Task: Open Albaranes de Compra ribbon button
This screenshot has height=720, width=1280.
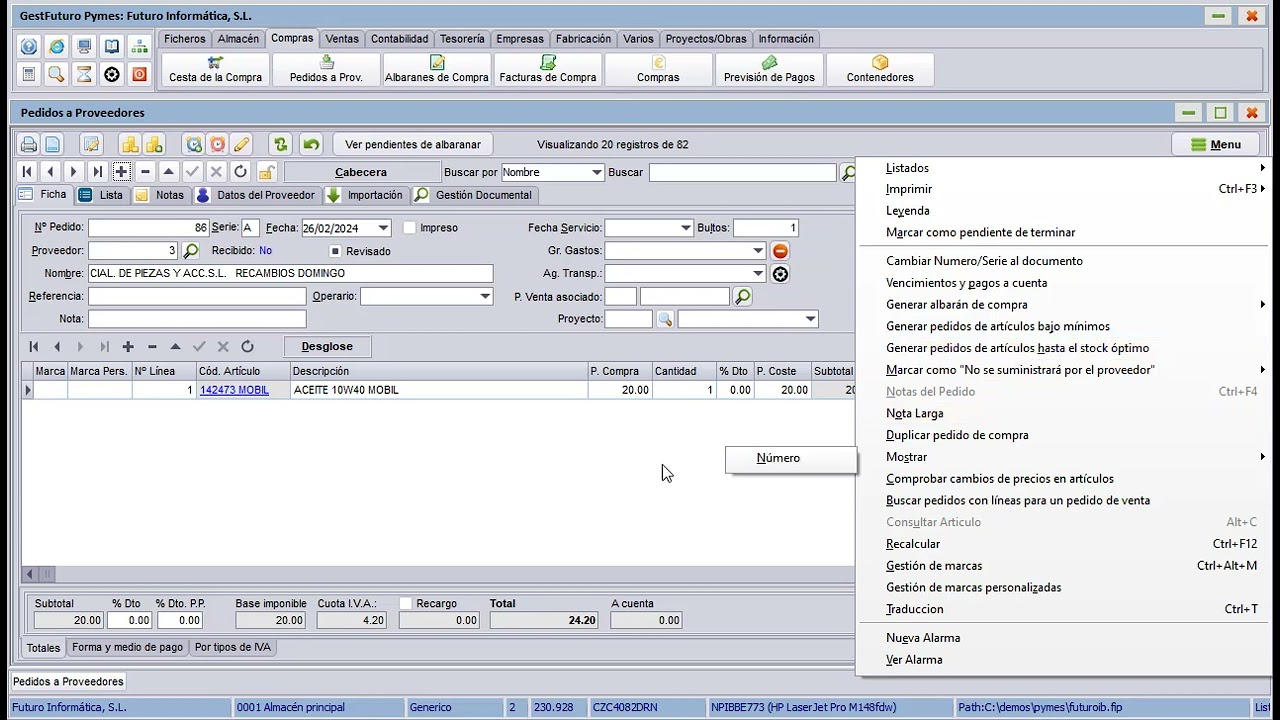Action: click(x=437, y=69)
